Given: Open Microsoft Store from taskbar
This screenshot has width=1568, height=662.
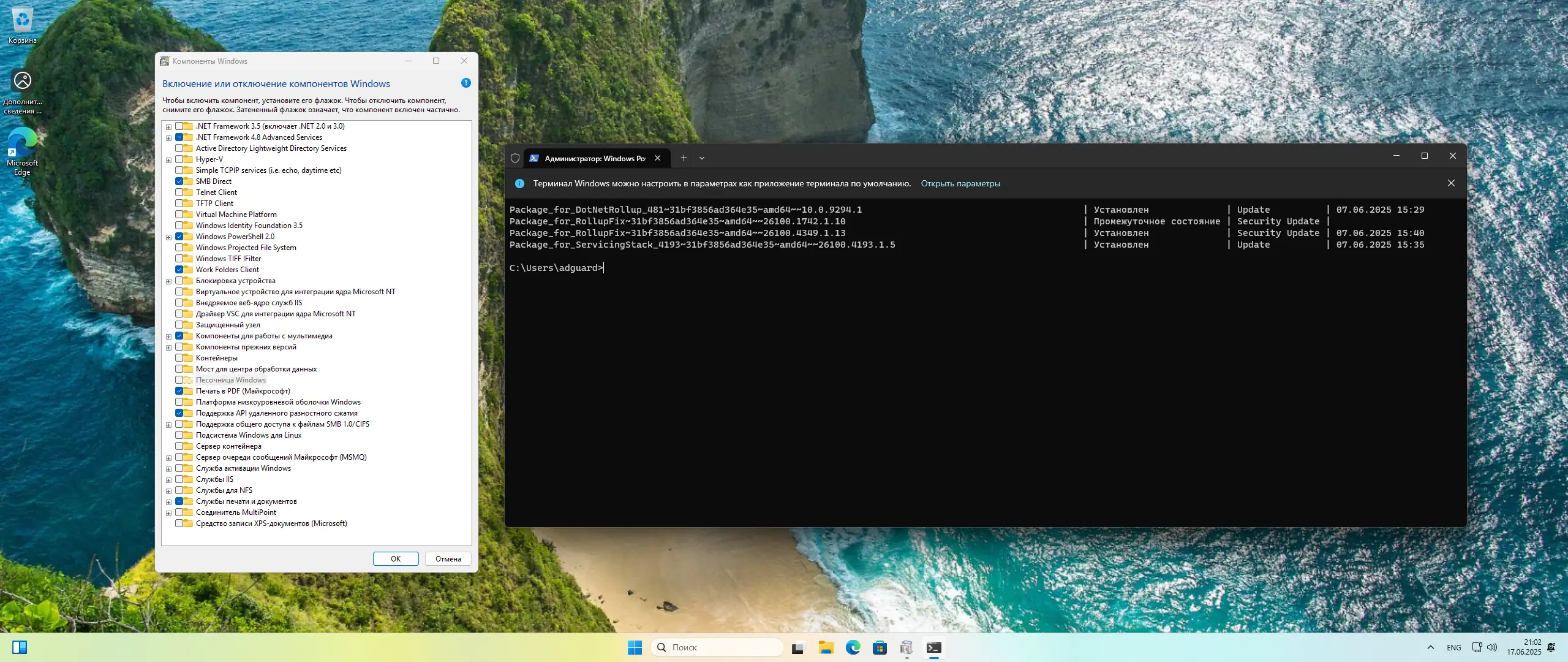Looking at the screenshot, I should coord(880,647).
